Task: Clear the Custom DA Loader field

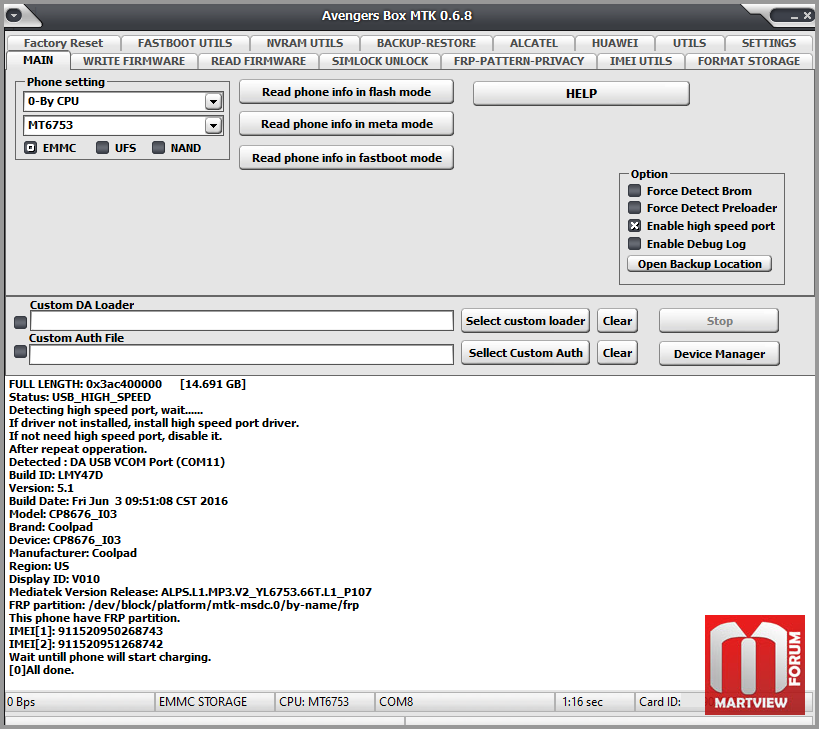Action: click(x=617, y=321)
